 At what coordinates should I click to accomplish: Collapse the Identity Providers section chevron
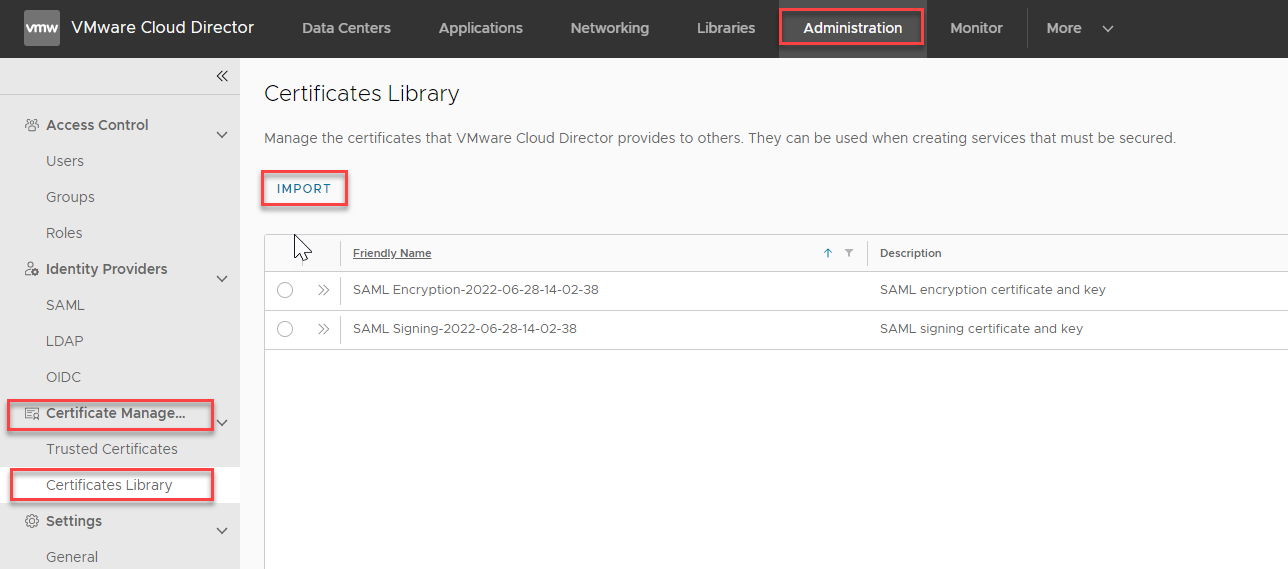click(222, 279)
